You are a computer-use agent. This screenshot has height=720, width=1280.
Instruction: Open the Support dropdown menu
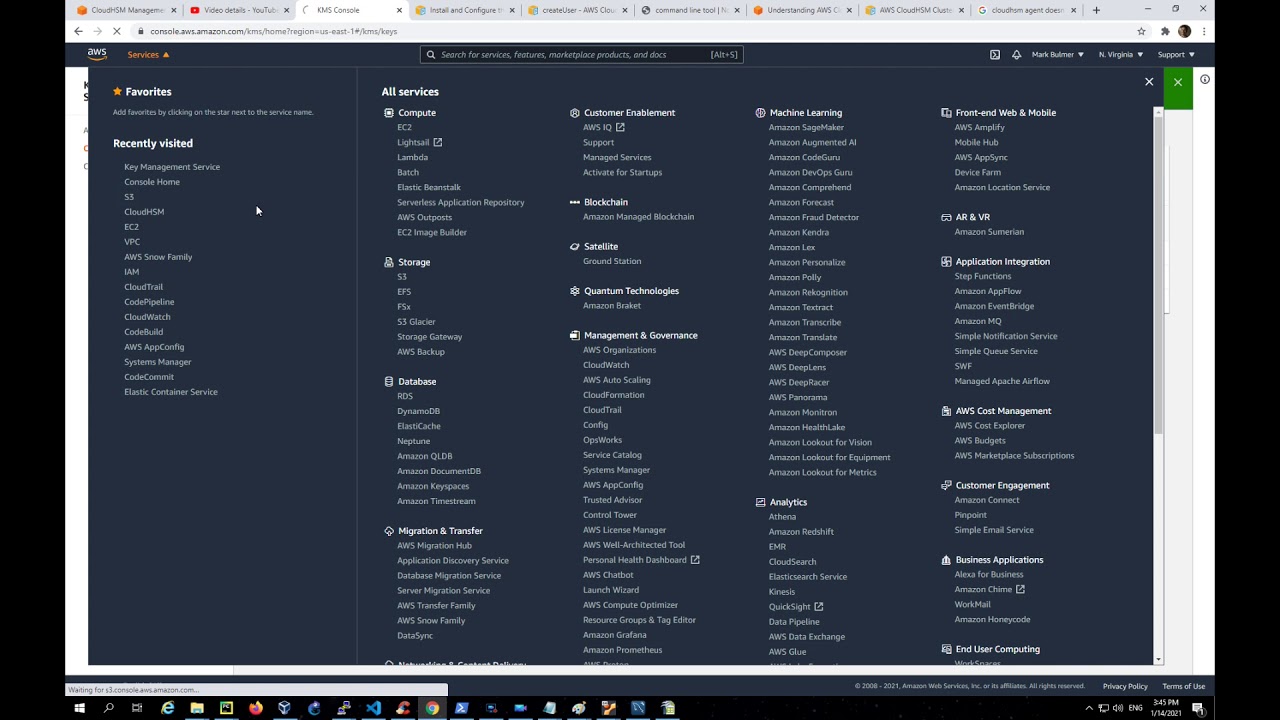point(1176,55)
